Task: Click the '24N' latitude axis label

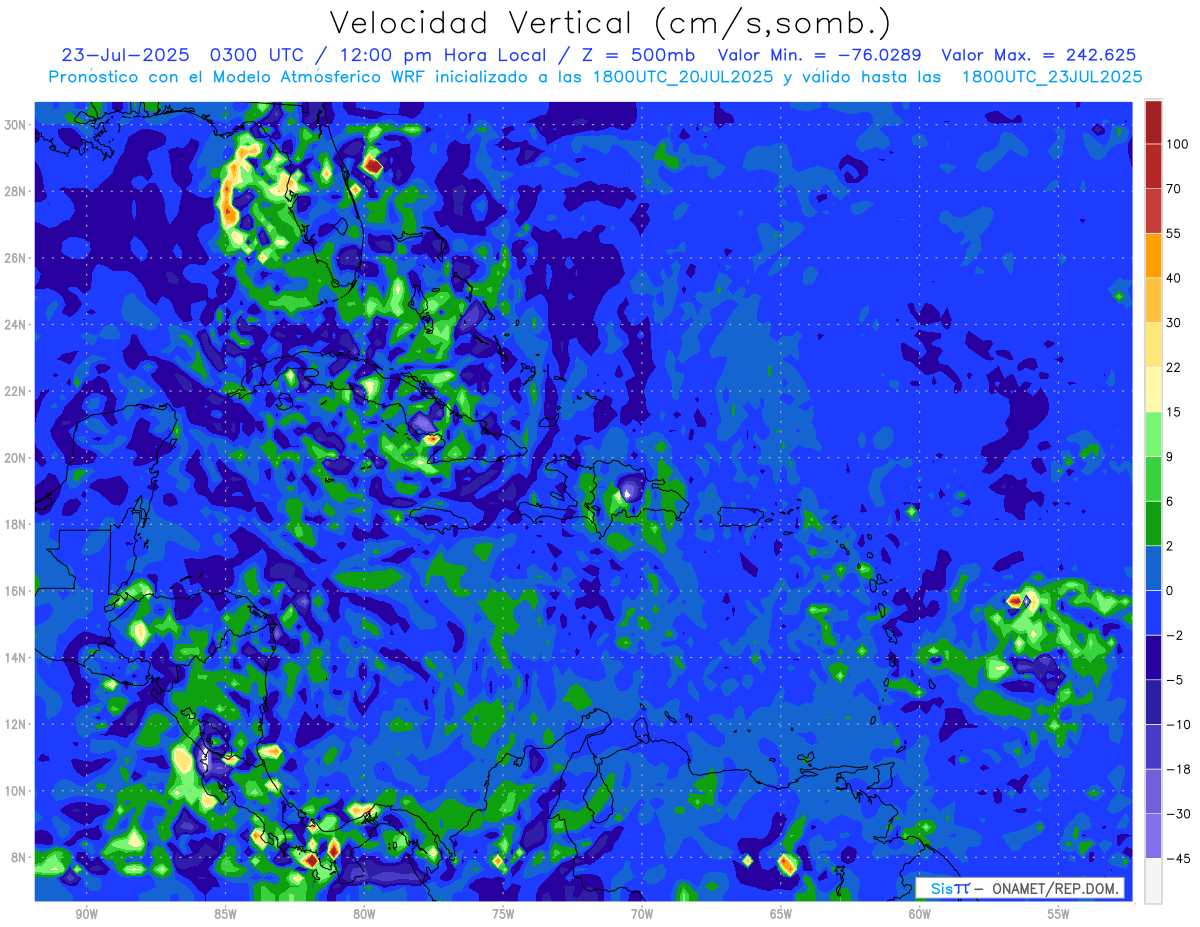Action: pos(15,325)
